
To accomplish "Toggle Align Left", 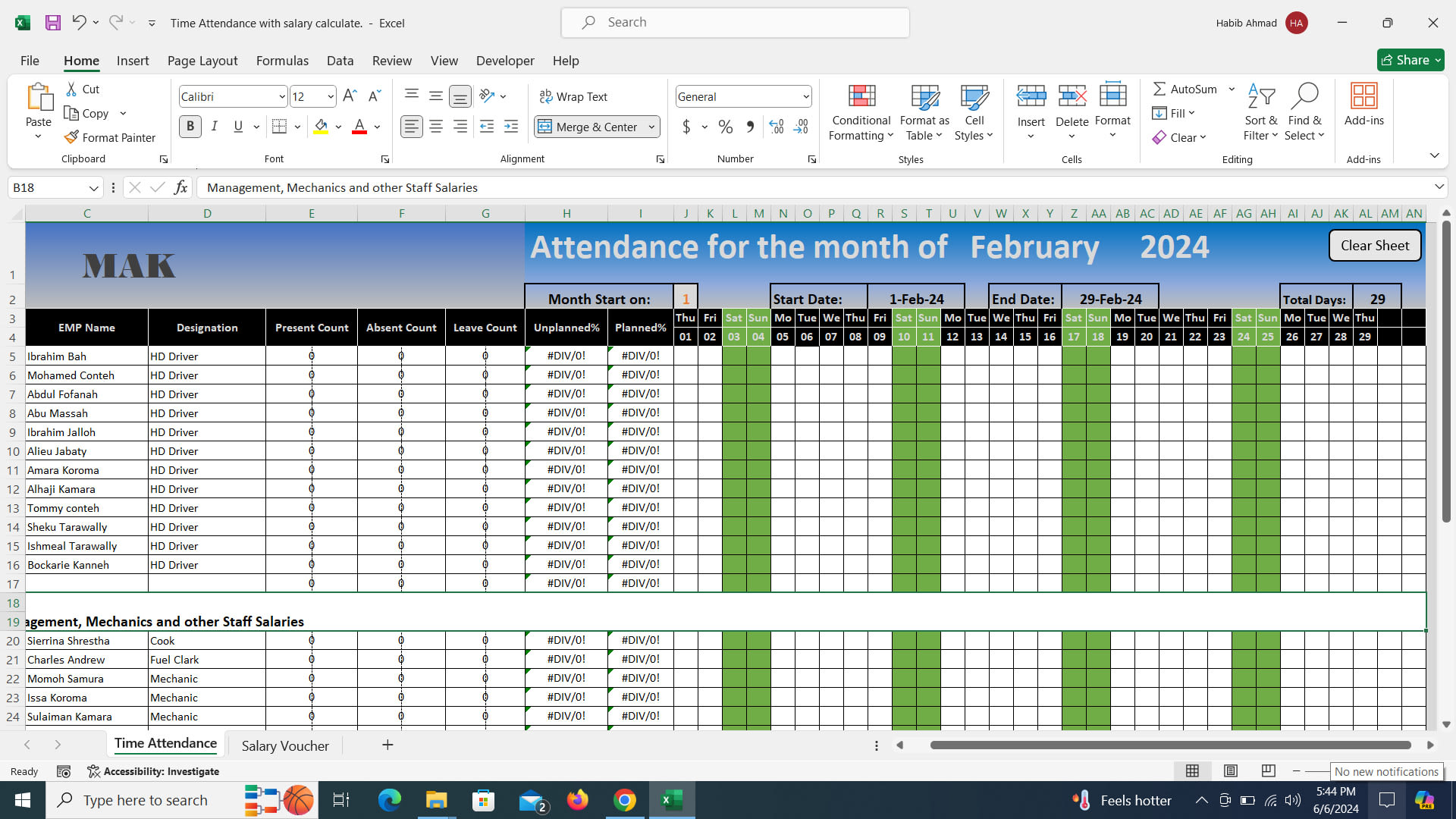I will [411, 127].
